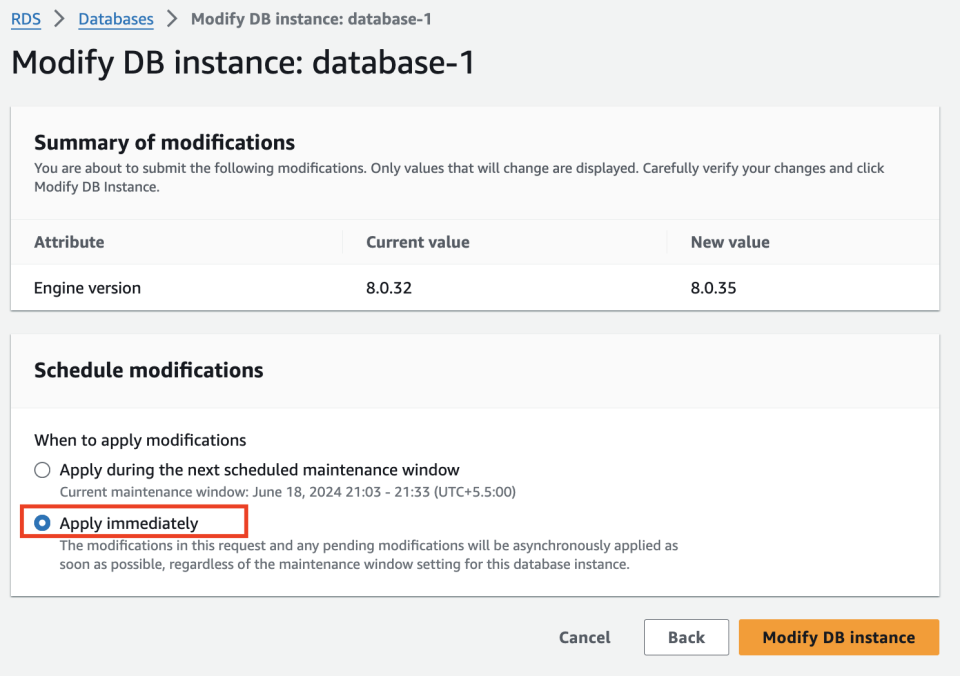Open the RDS breadcrumb link

(26, 18)
